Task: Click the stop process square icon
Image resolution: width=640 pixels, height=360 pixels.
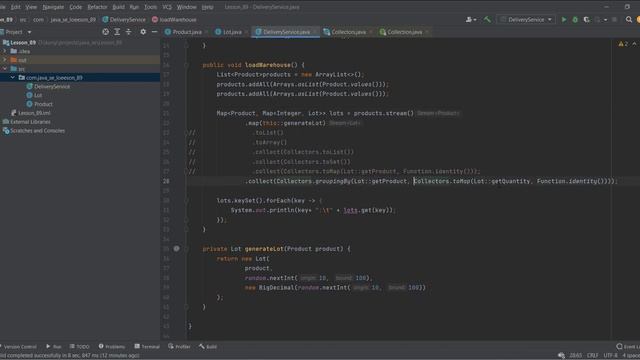Action: (614, 20)
